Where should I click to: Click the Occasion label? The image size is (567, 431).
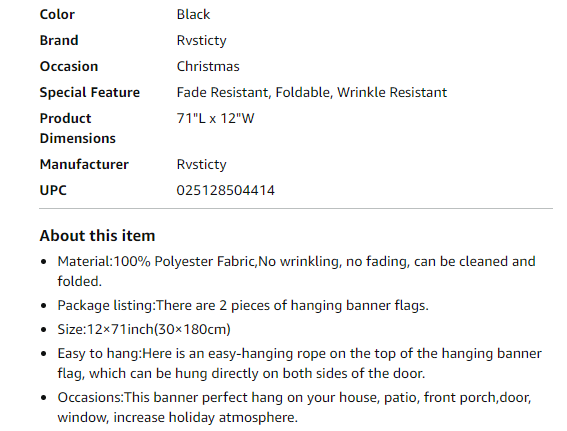click(69, 66)
